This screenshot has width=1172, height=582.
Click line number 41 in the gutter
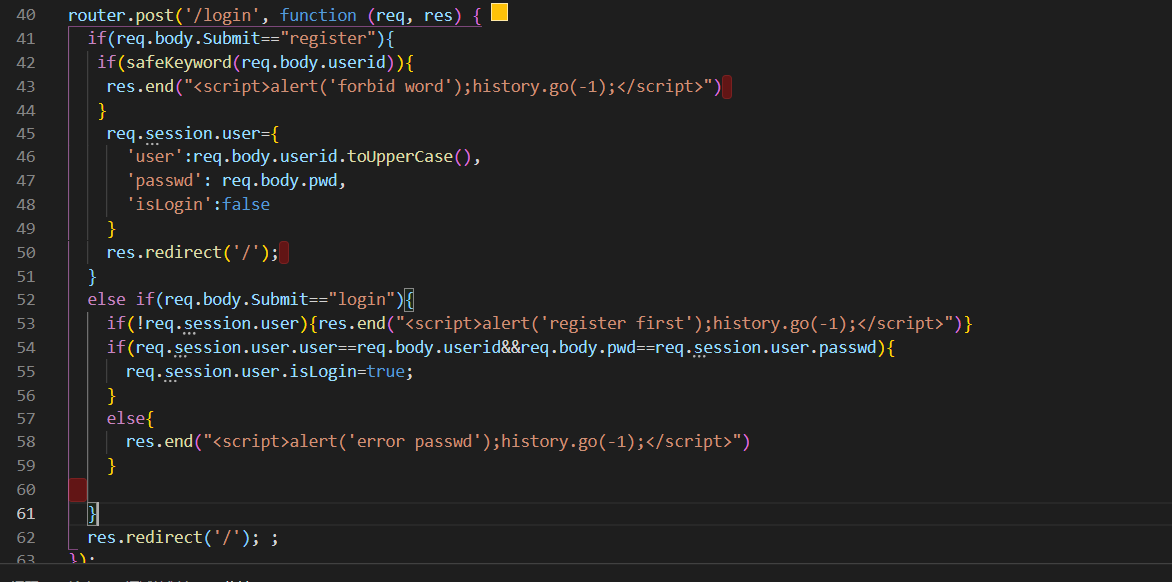(25, 38)
